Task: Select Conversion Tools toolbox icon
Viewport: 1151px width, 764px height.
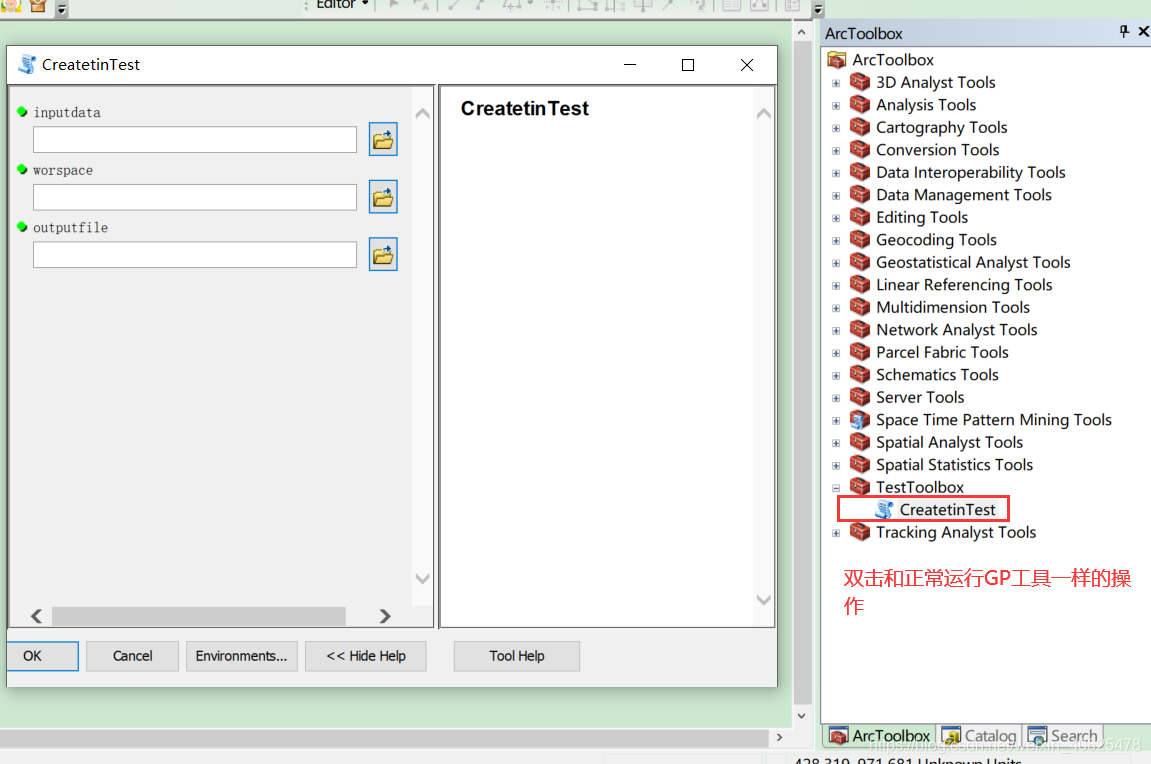Action: pos(860,149)
